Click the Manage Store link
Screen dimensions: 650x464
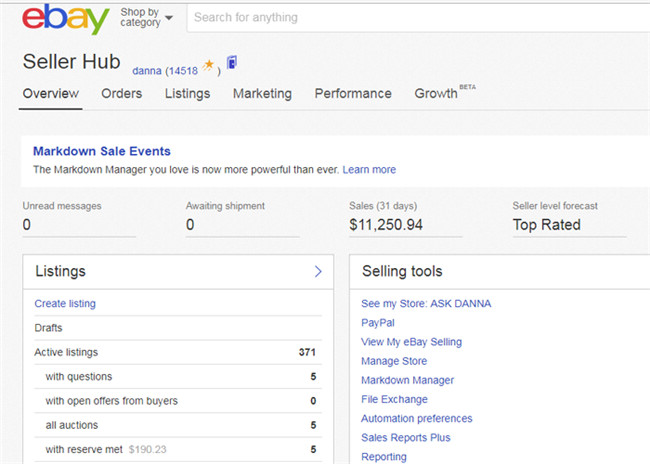click(394, 361)
